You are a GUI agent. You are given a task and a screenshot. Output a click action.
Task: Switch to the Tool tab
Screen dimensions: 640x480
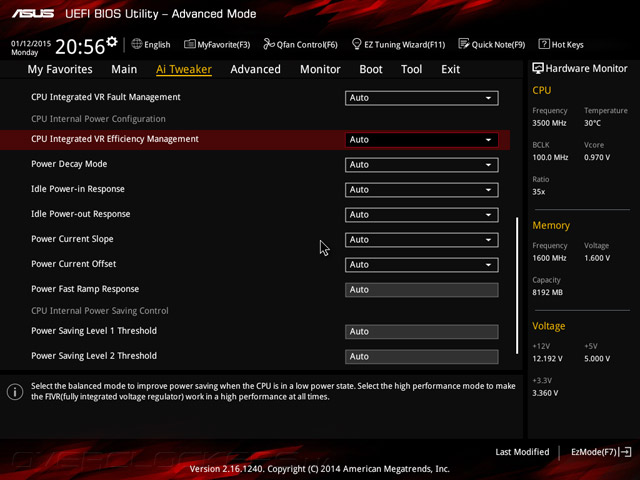click(411, 69)
